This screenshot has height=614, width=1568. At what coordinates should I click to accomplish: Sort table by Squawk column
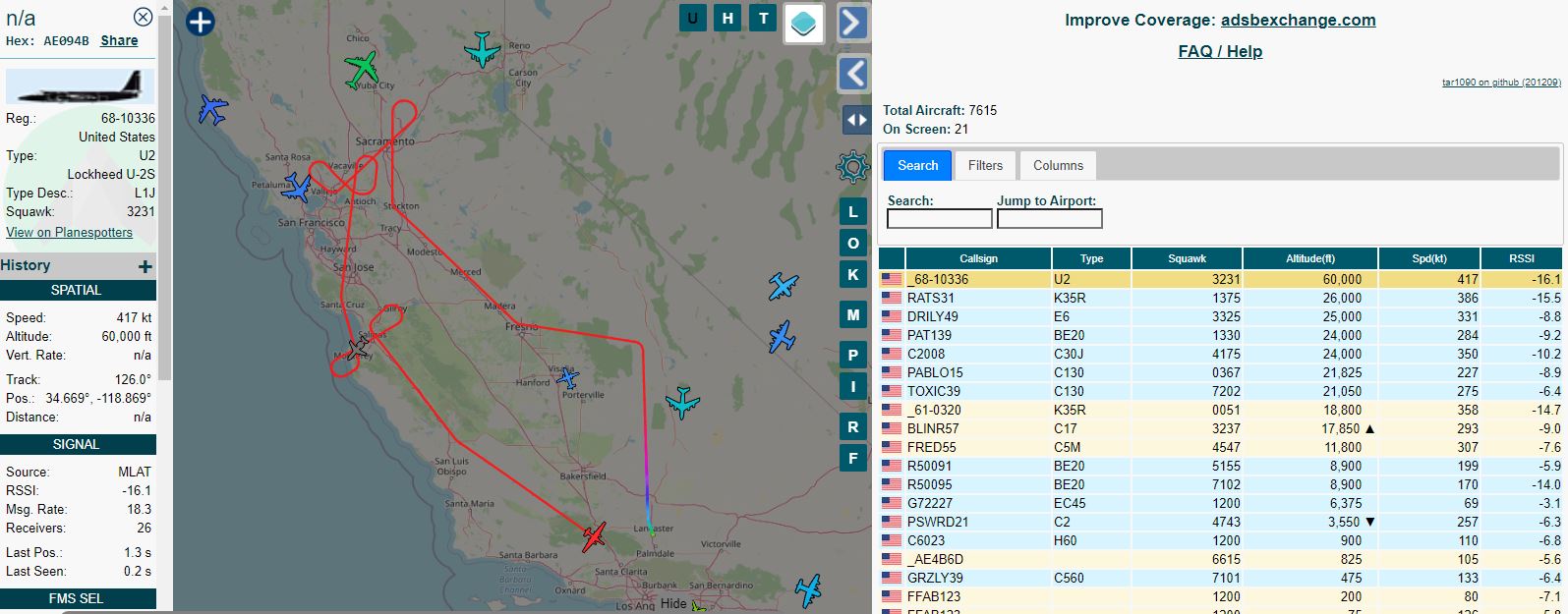click(x=1187, y=258)
